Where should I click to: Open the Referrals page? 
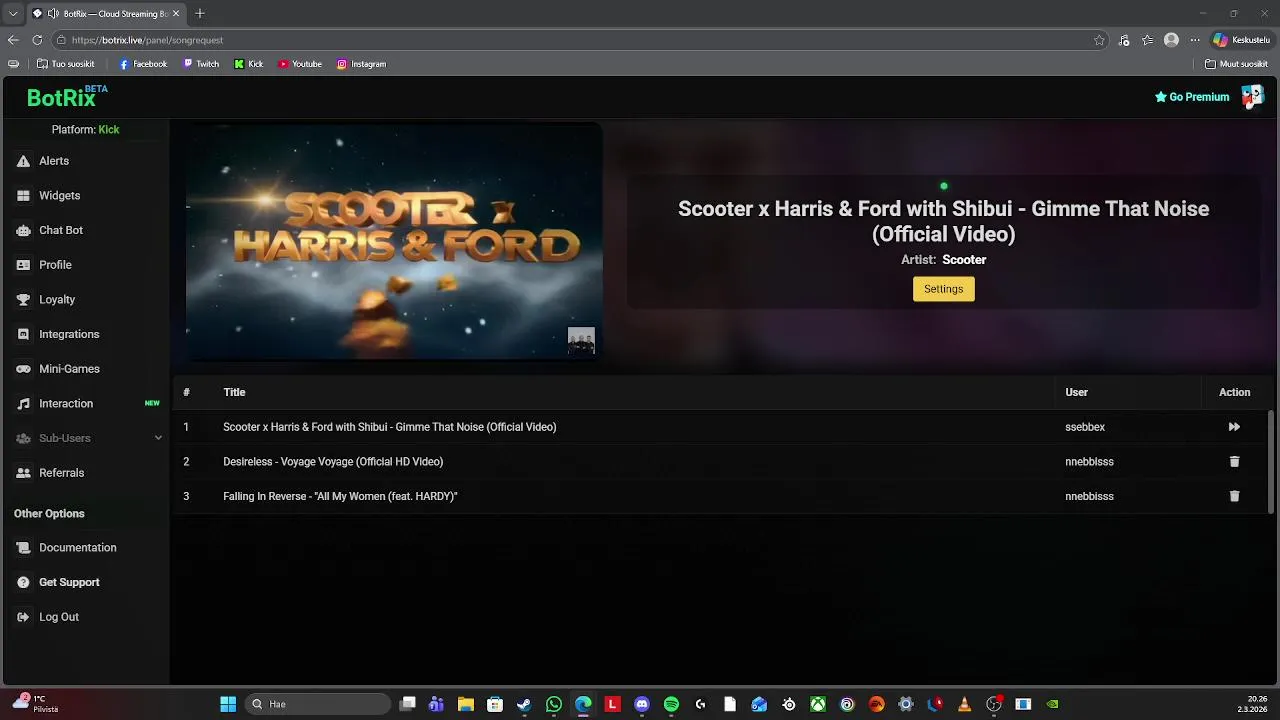coord(61,473)
